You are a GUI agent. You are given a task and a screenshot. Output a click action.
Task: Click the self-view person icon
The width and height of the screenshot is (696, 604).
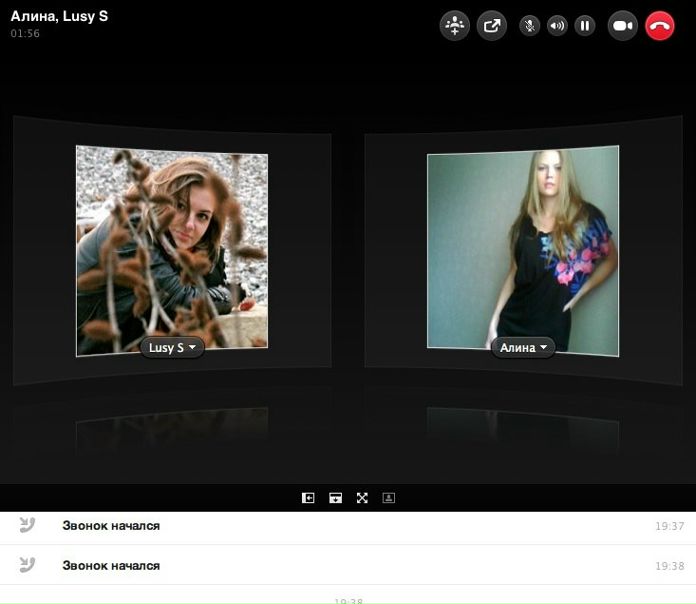[389, 498]
